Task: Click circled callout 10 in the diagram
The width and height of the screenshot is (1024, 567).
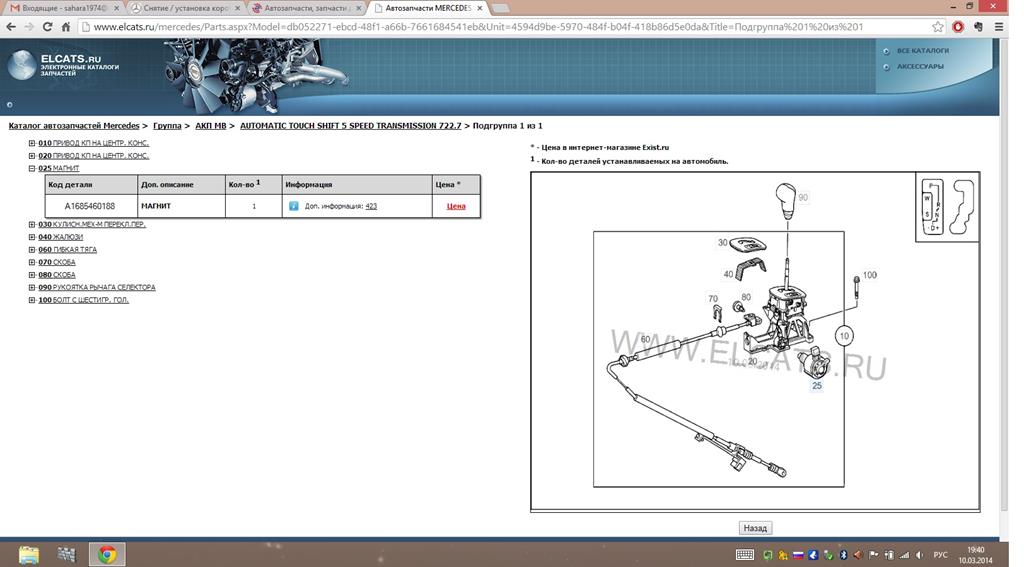Action: coord(844,336)
